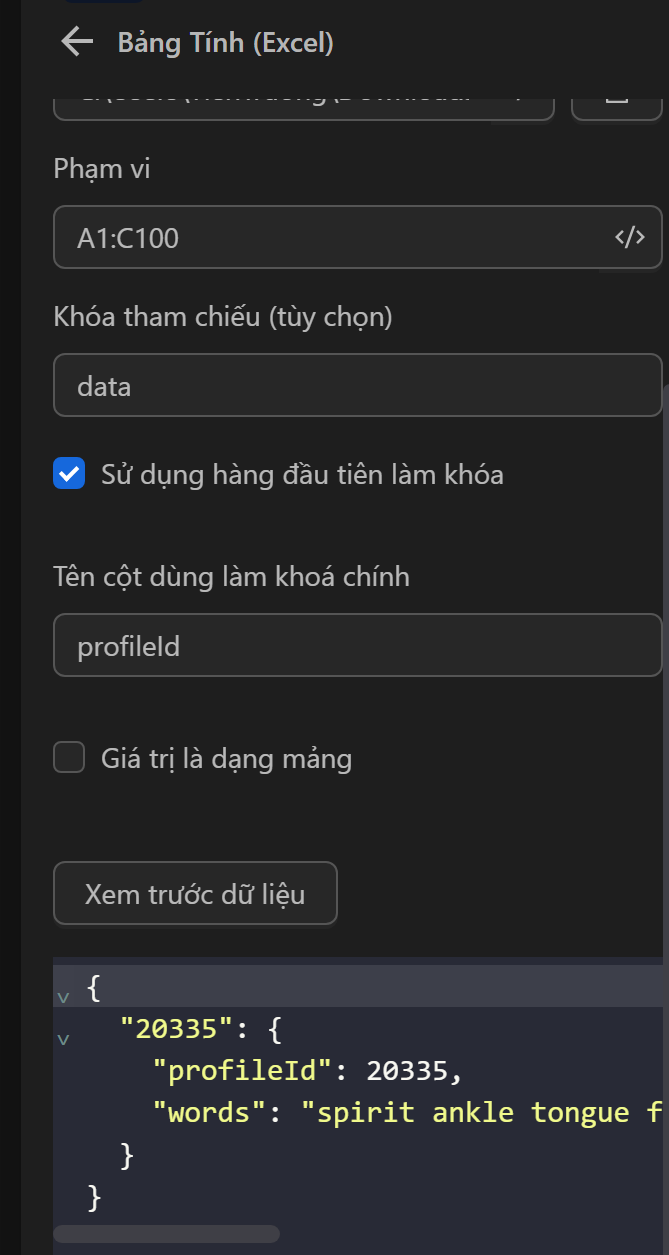Screen dimensions: 669x1255
Task: Click the "Khóa tham chiếu (tùy chọn)" label
Action: (x=223, y=317)
